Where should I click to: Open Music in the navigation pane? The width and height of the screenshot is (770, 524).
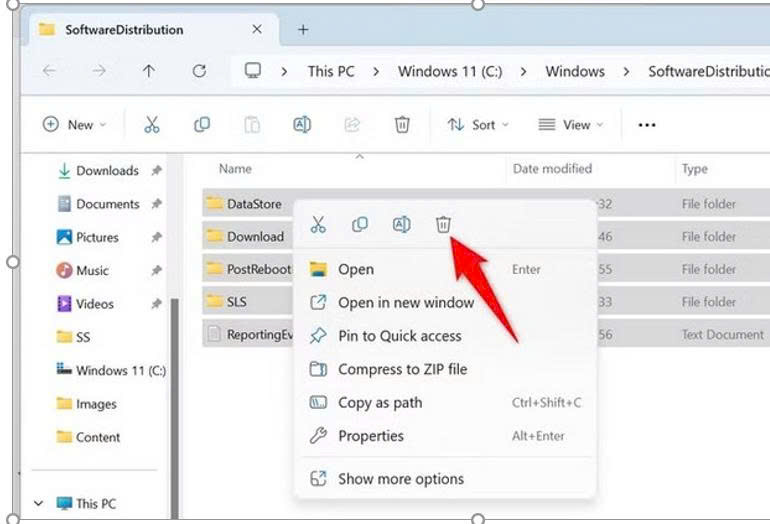(82, 271)
